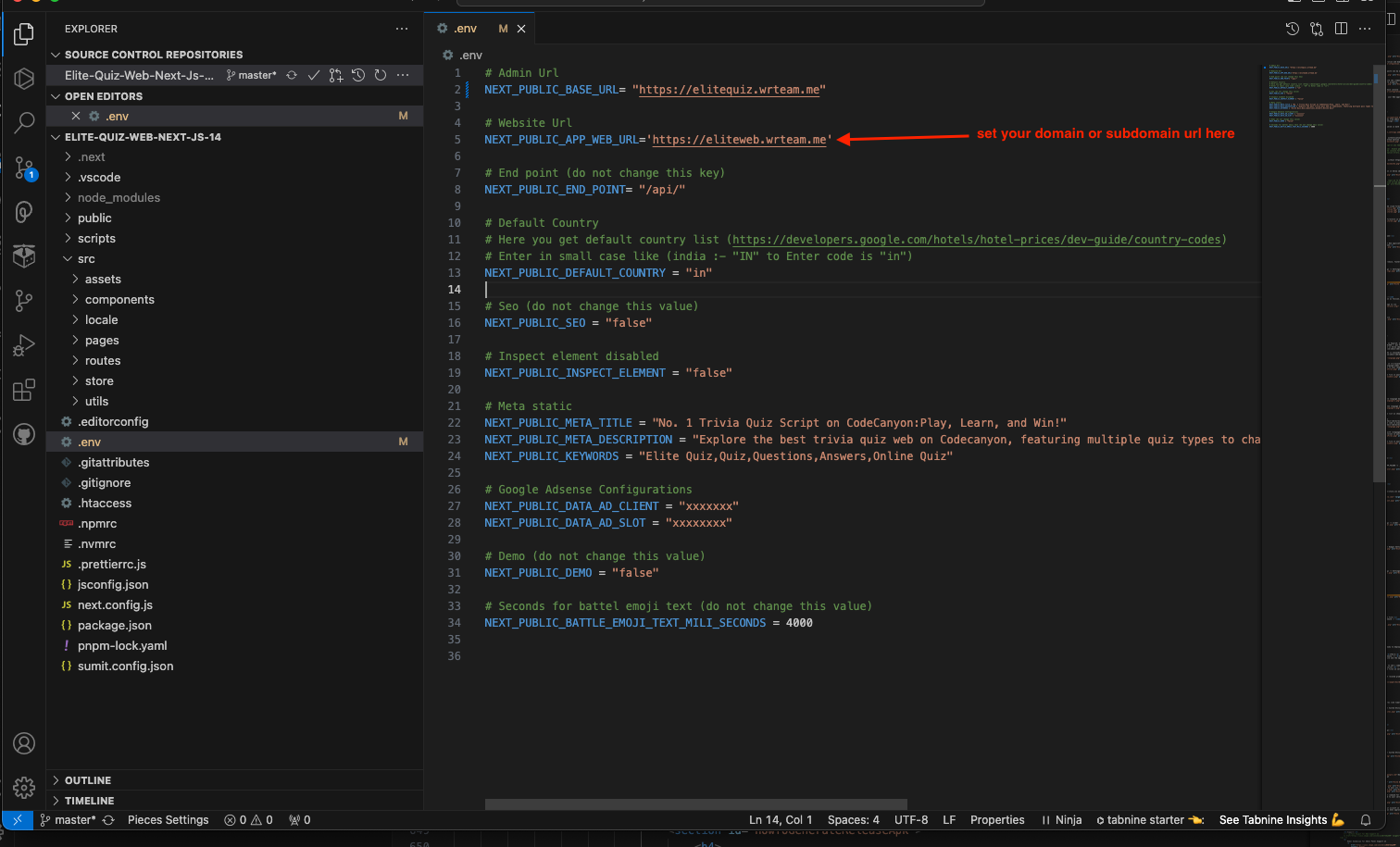Open the notifications bell in status bar
This screenshot has height=847, width=1400.
tap(1365, 820)
